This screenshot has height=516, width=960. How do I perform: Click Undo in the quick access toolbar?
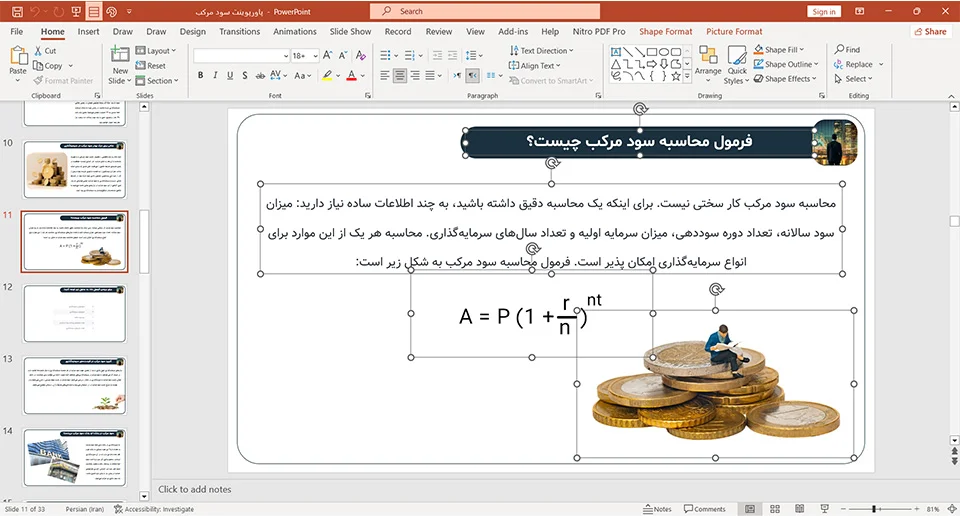click(x=36, y=12)
